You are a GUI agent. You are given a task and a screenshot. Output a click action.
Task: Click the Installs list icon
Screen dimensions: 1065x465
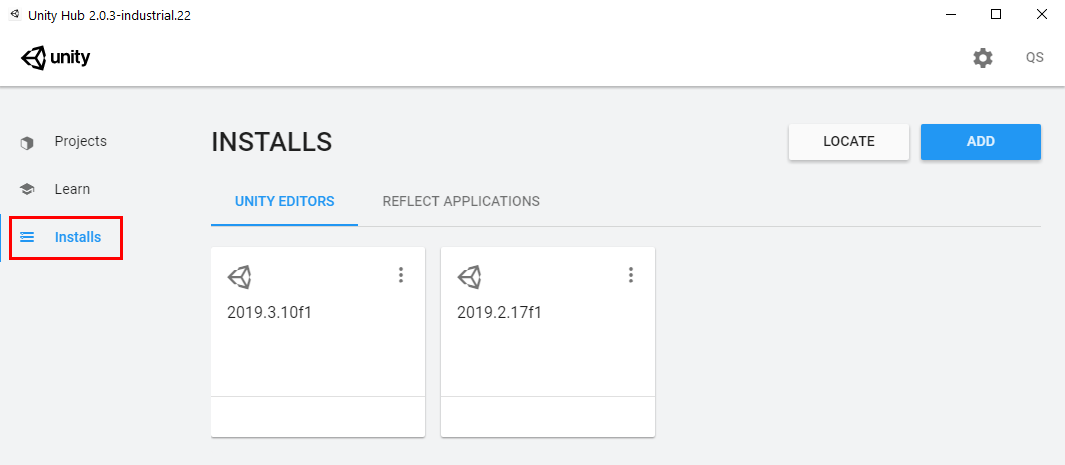(27, 238)
